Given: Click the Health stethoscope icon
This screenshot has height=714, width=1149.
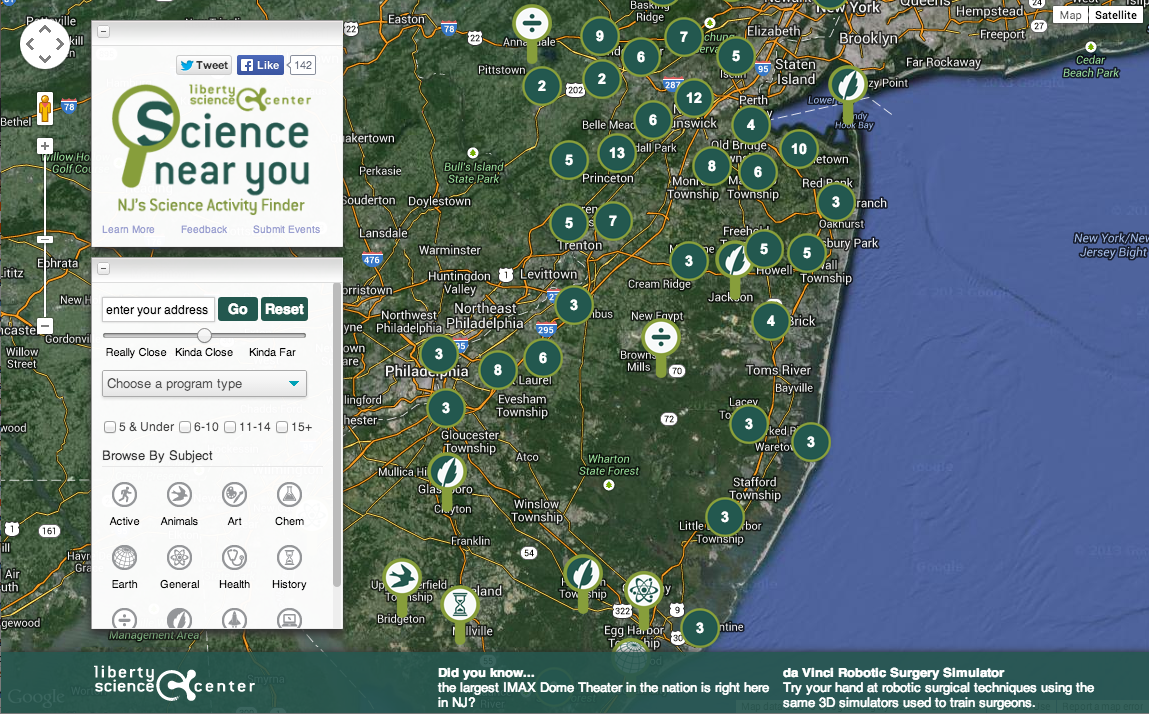Looking at the screenshot, I should coord(234,557).
